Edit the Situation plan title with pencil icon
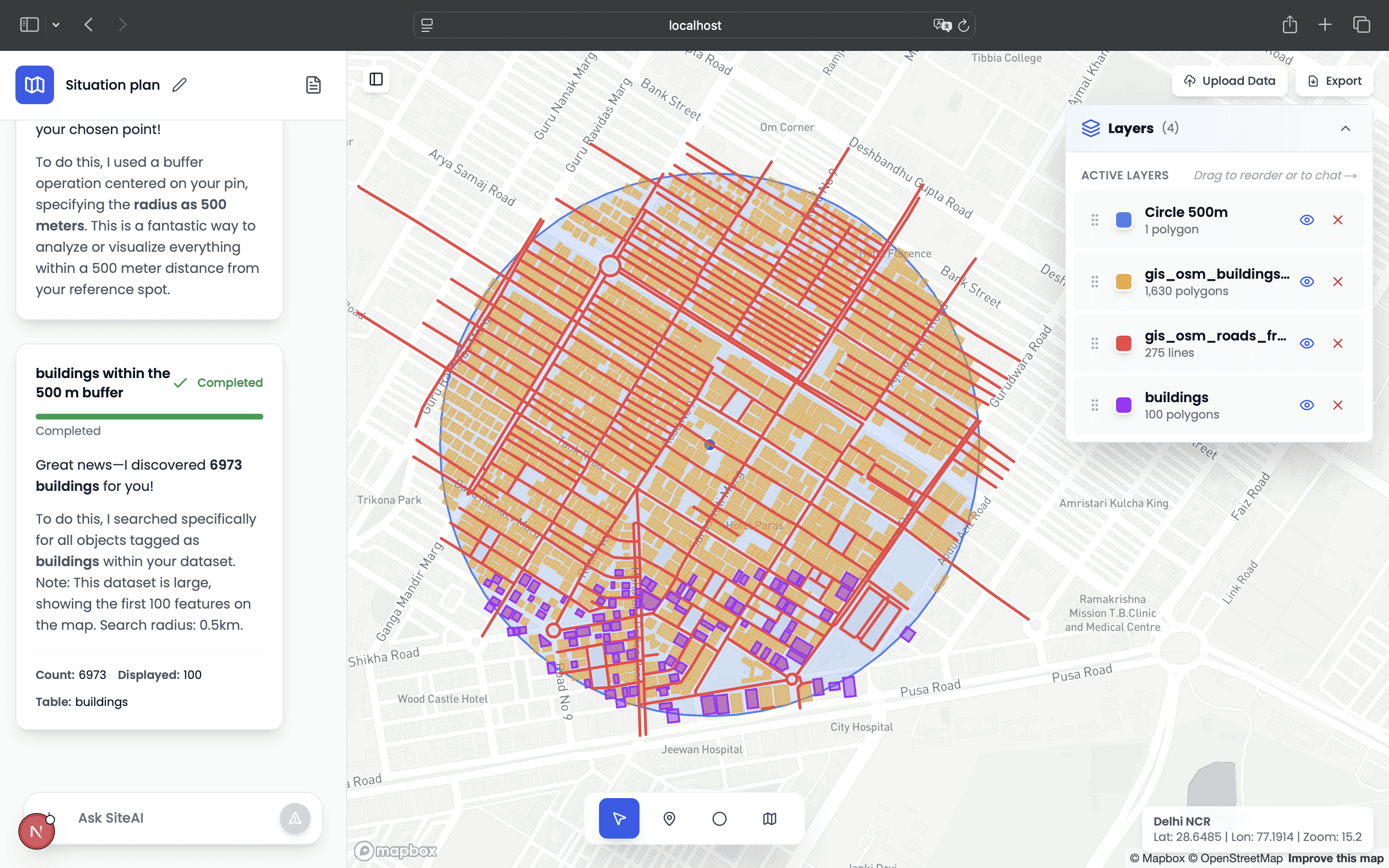This screenshot has height=868, width=1389. pyautogui.click(x=179, y=85)
